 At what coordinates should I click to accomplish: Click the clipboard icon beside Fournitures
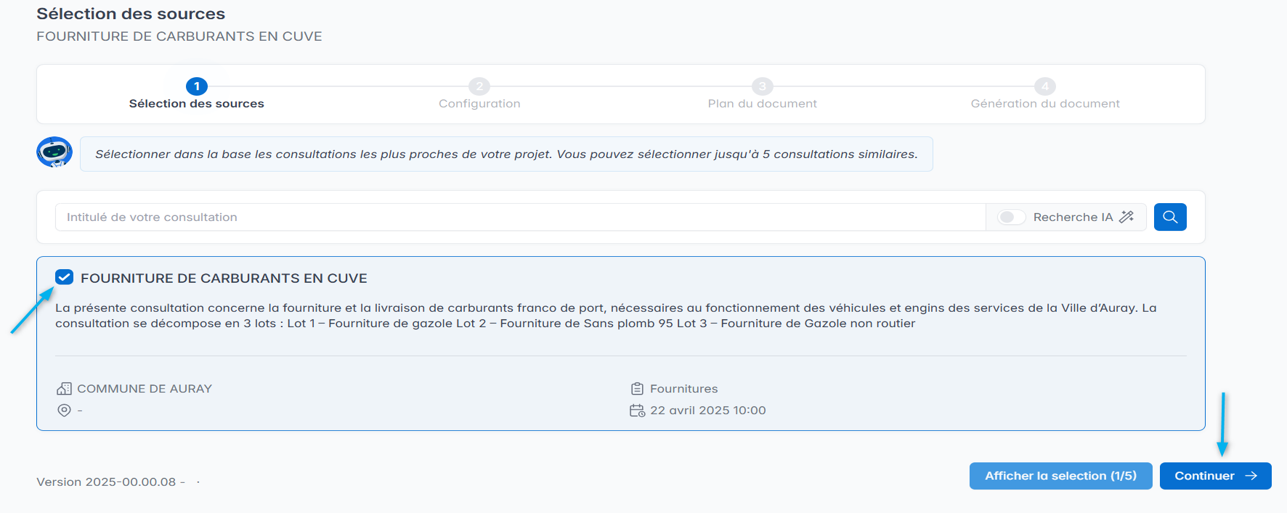pyautogui.click(x=637, y=389)
